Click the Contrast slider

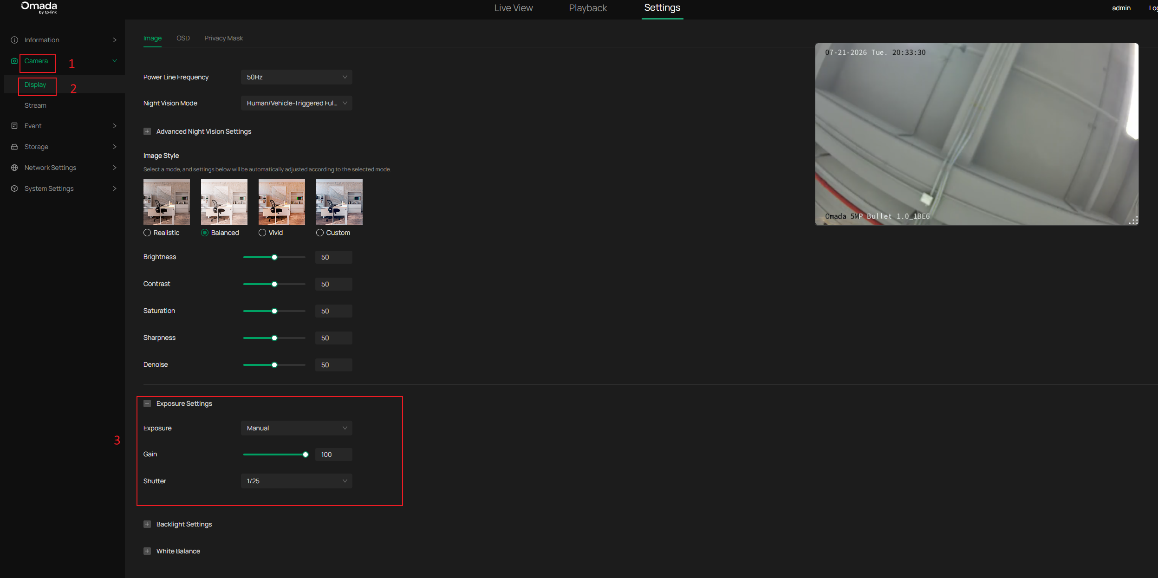pos(274,284)
